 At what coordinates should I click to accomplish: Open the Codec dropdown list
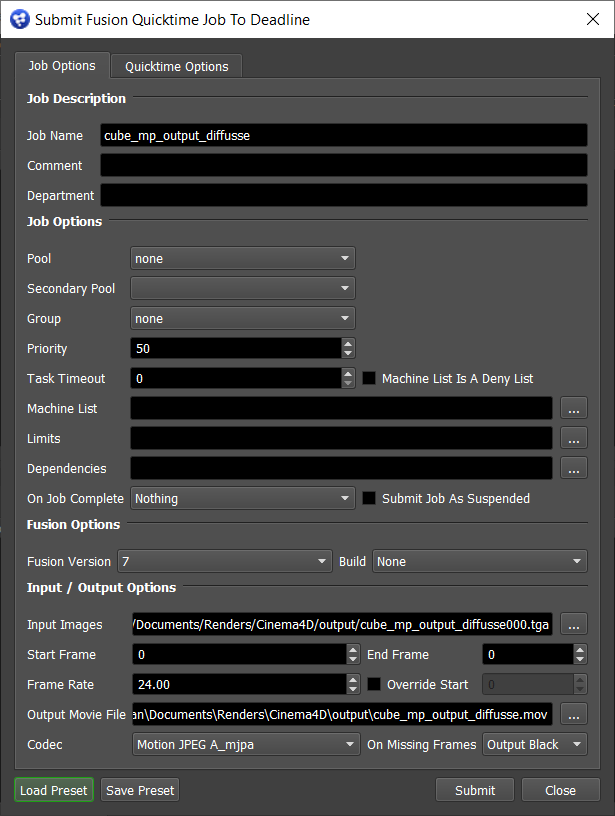click(245, 744)
